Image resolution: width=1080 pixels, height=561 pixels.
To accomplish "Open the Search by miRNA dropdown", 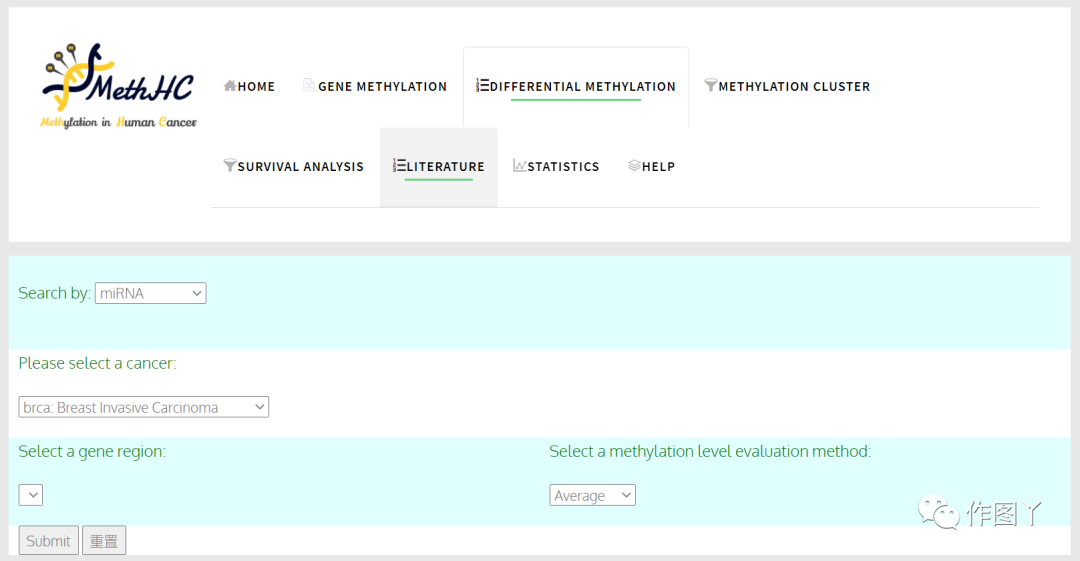I will (x=151, y=293).
